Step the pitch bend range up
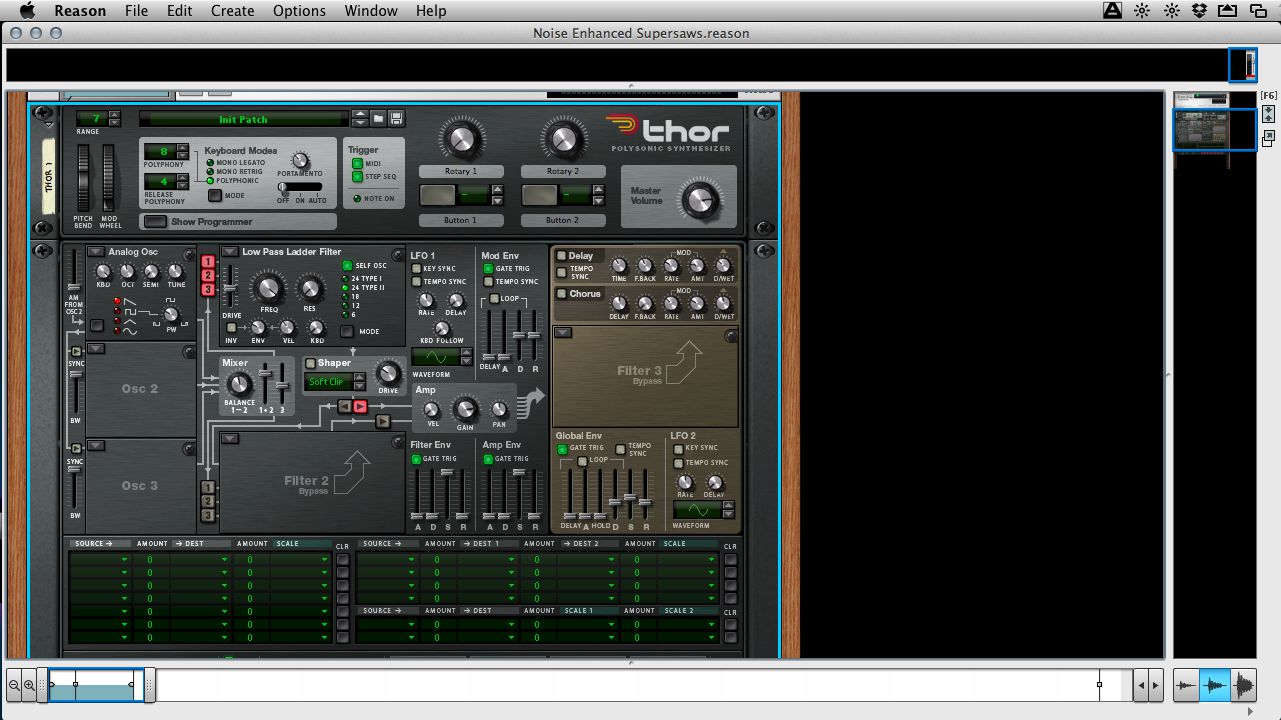Viewport: 1281px width, 720px height. 114,115
